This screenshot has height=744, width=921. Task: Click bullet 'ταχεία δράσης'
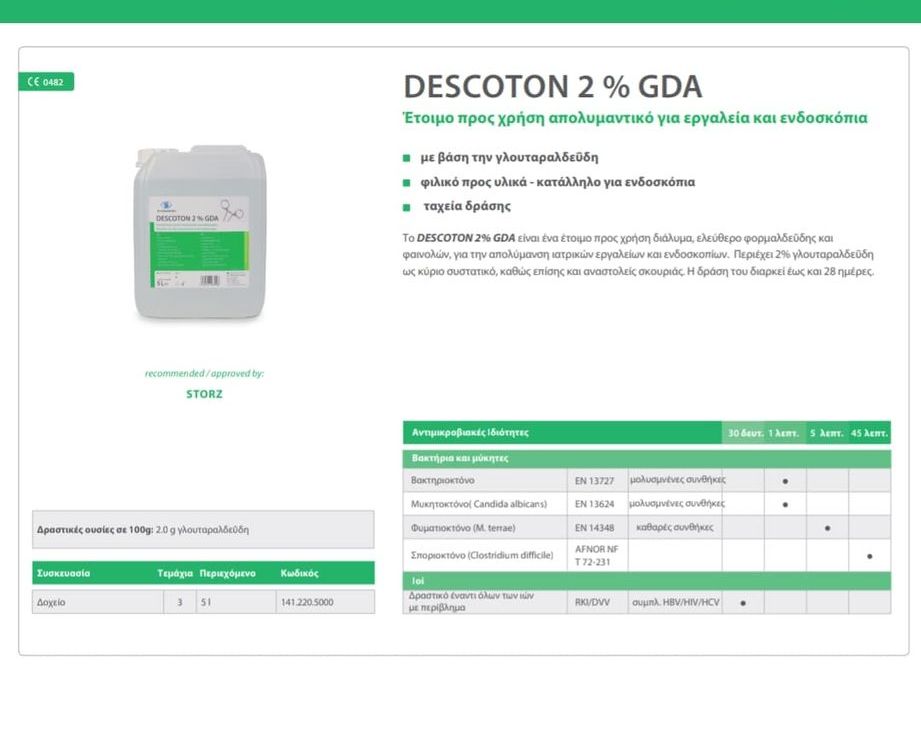(467, 206)
